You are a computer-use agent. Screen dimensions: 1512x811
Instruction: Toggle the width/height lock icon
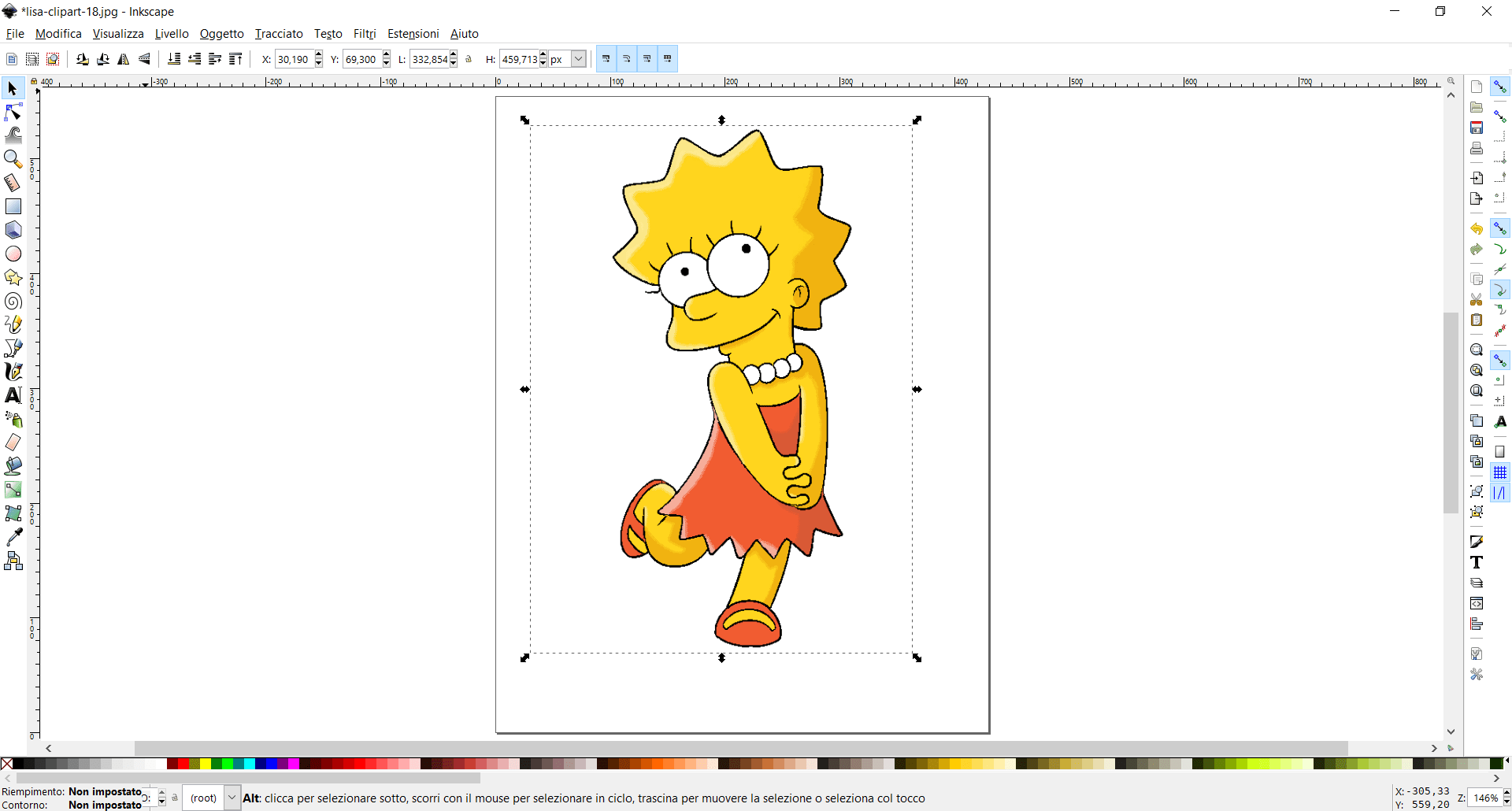tap(469, 59)
